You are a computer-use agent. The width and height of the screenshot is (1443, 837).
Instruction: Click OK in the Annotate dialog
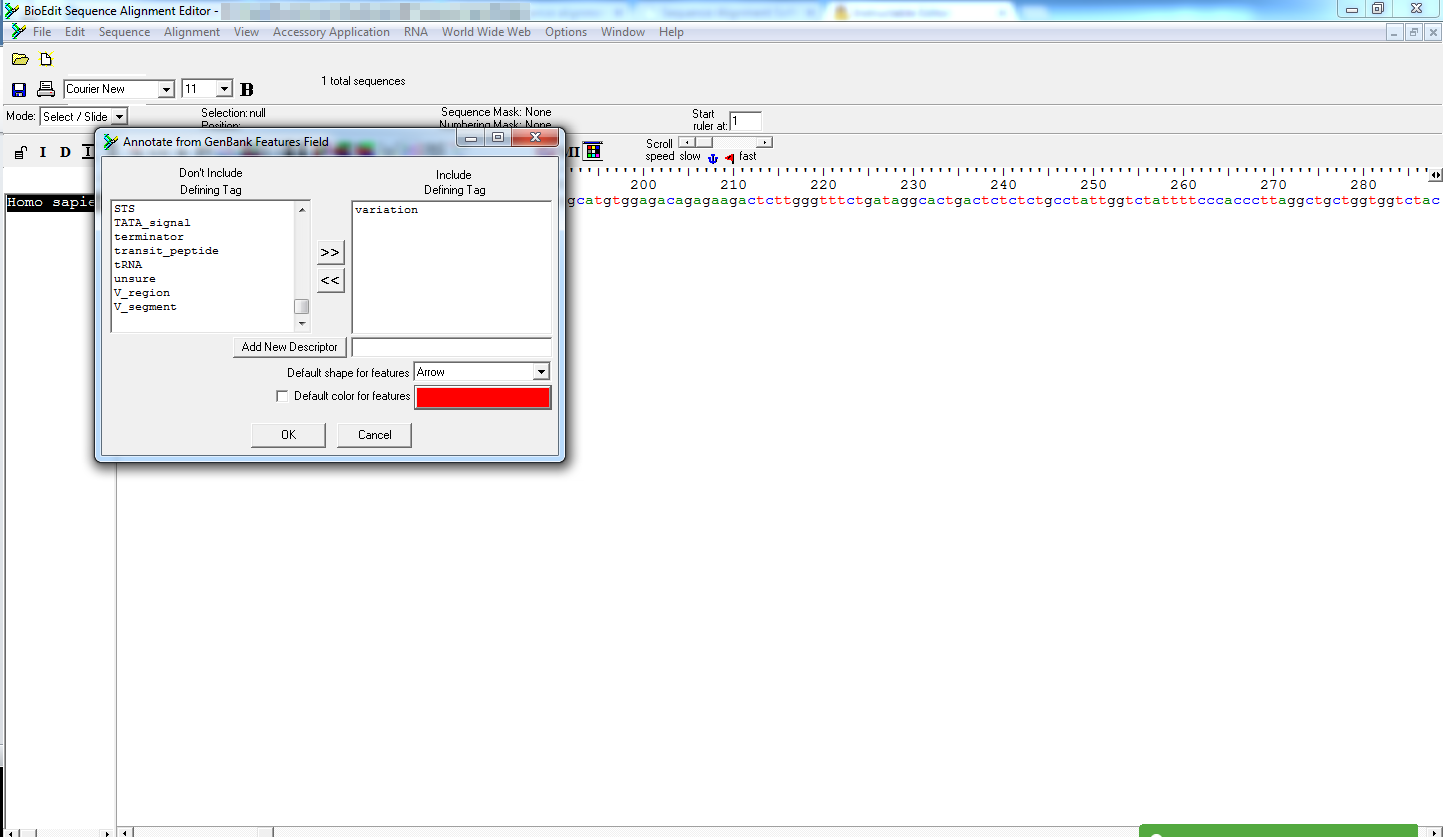point(288,435)
